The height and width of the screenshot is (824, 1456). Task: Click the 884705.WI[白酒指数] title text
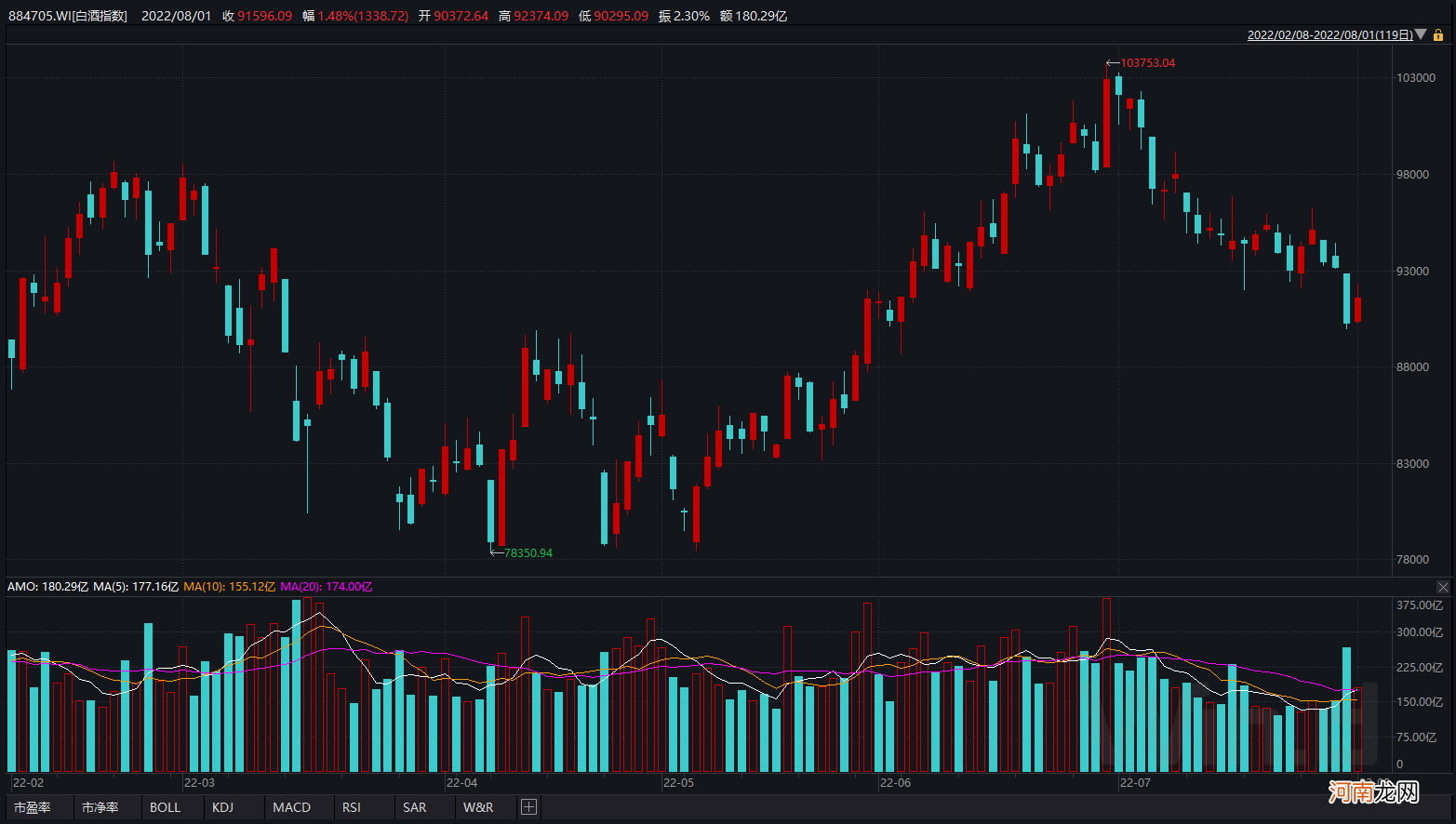[68, 16]
